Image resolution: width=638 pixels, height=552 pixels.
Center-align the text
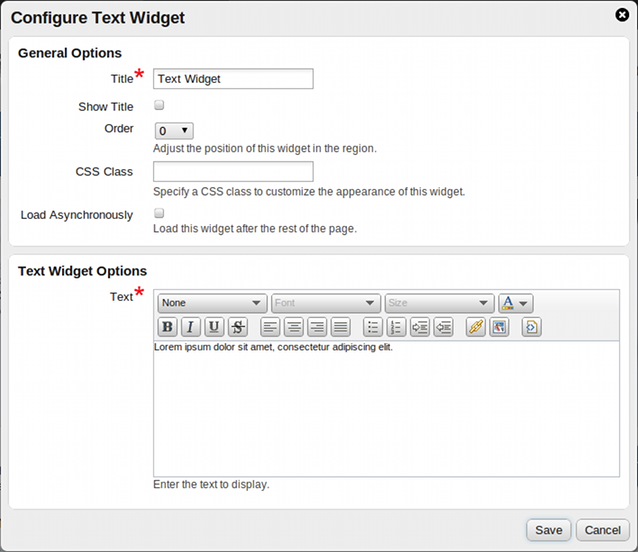(294, 327)
